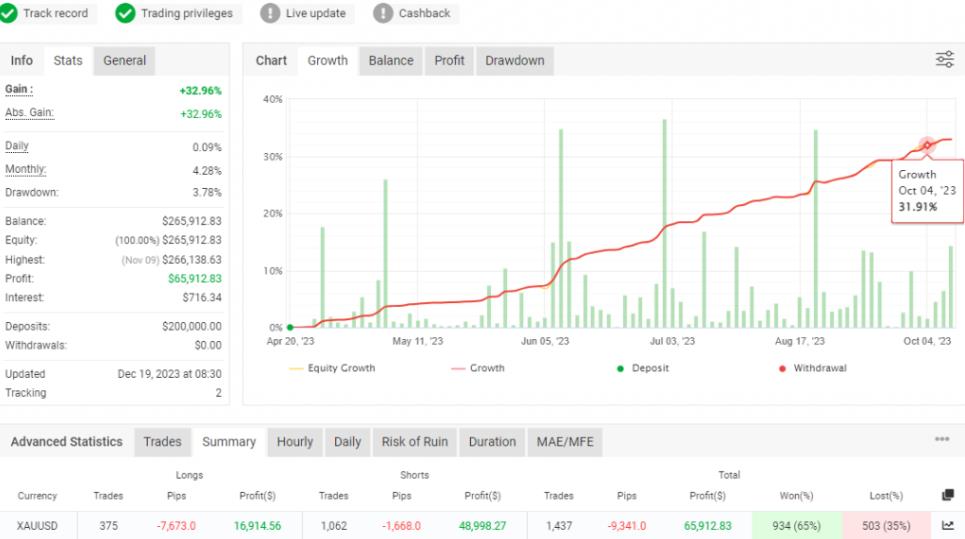Open XAUUSD row chart icon

click(948, 524)
